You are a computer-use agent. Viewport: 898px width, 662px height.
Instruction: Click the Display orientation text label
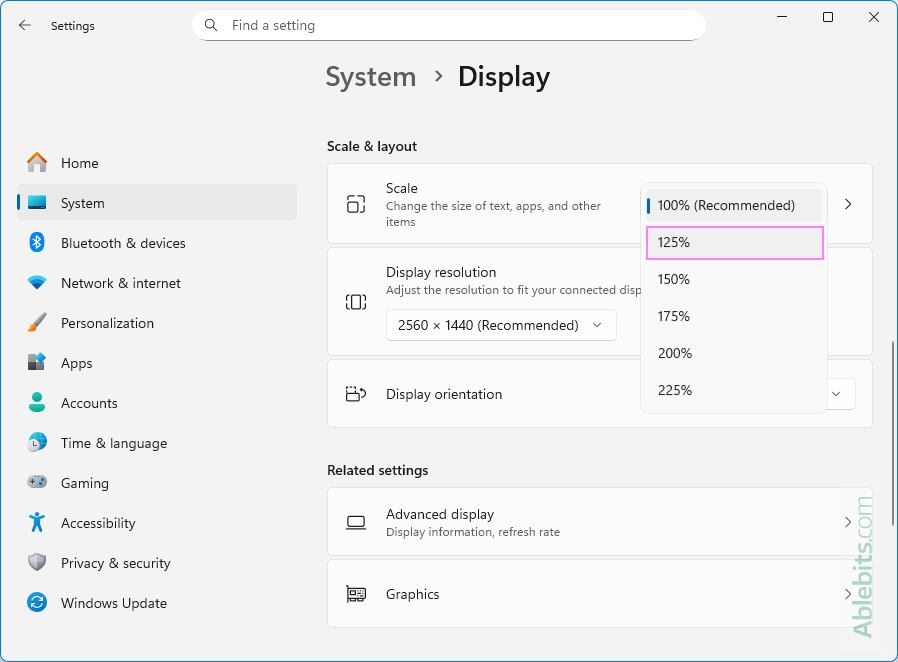pyautogui.click(x=444, y=394)
